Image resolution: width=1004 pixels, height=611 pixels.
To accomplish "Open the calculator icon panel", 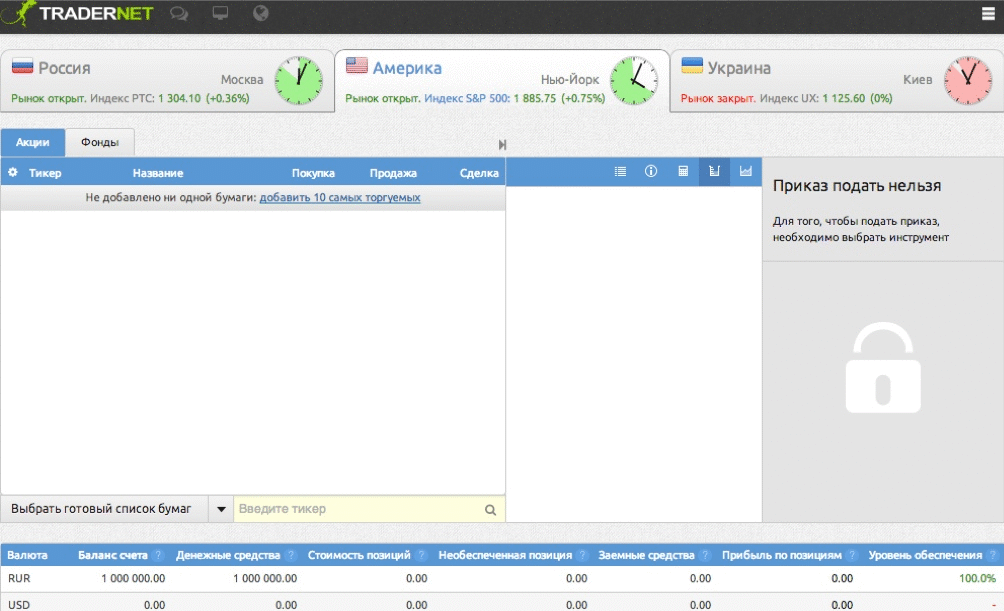I will [683, 172].
